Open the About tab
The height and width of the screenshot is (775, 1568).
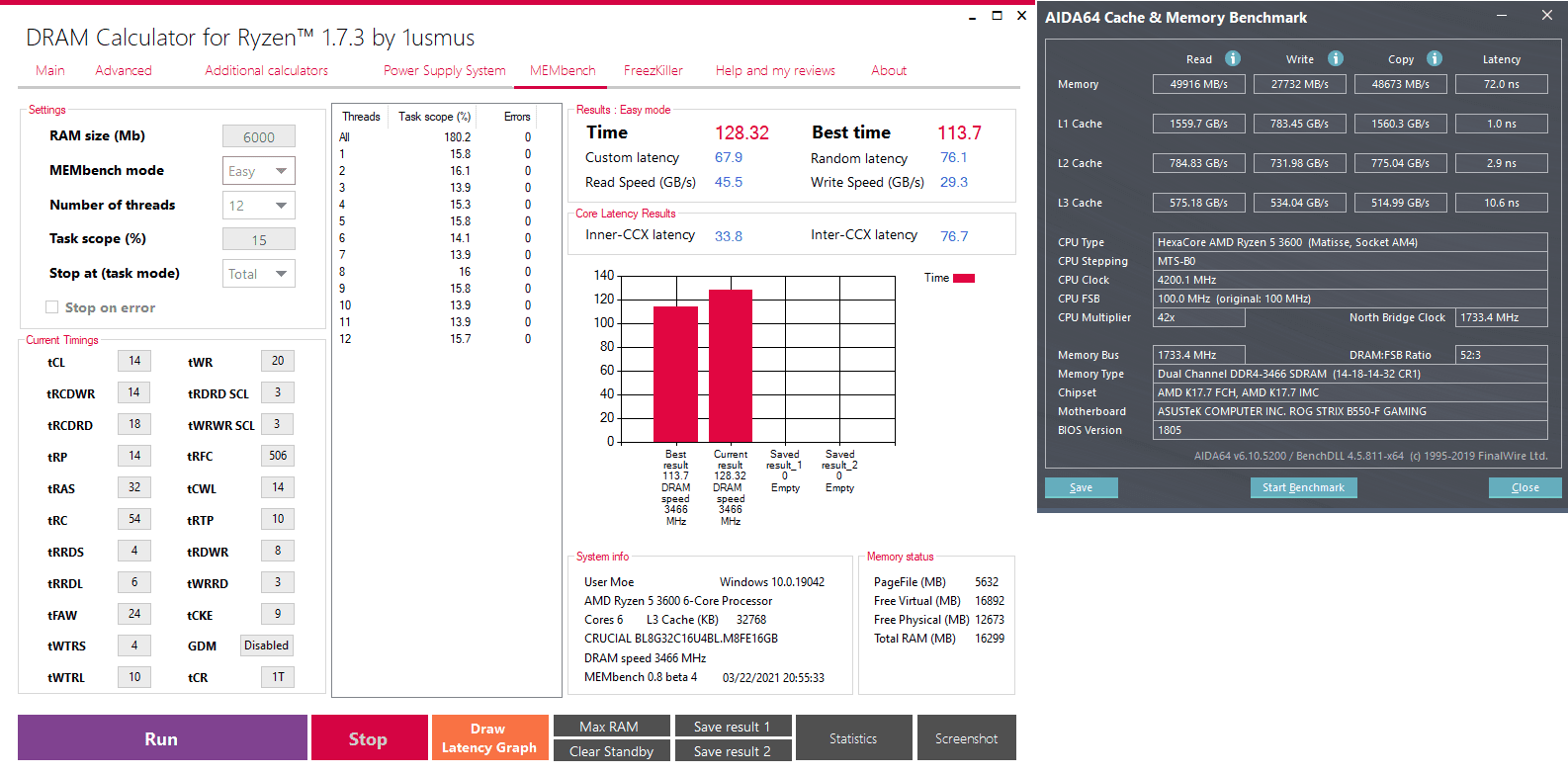pyautogui.click(x=889, y=71)
